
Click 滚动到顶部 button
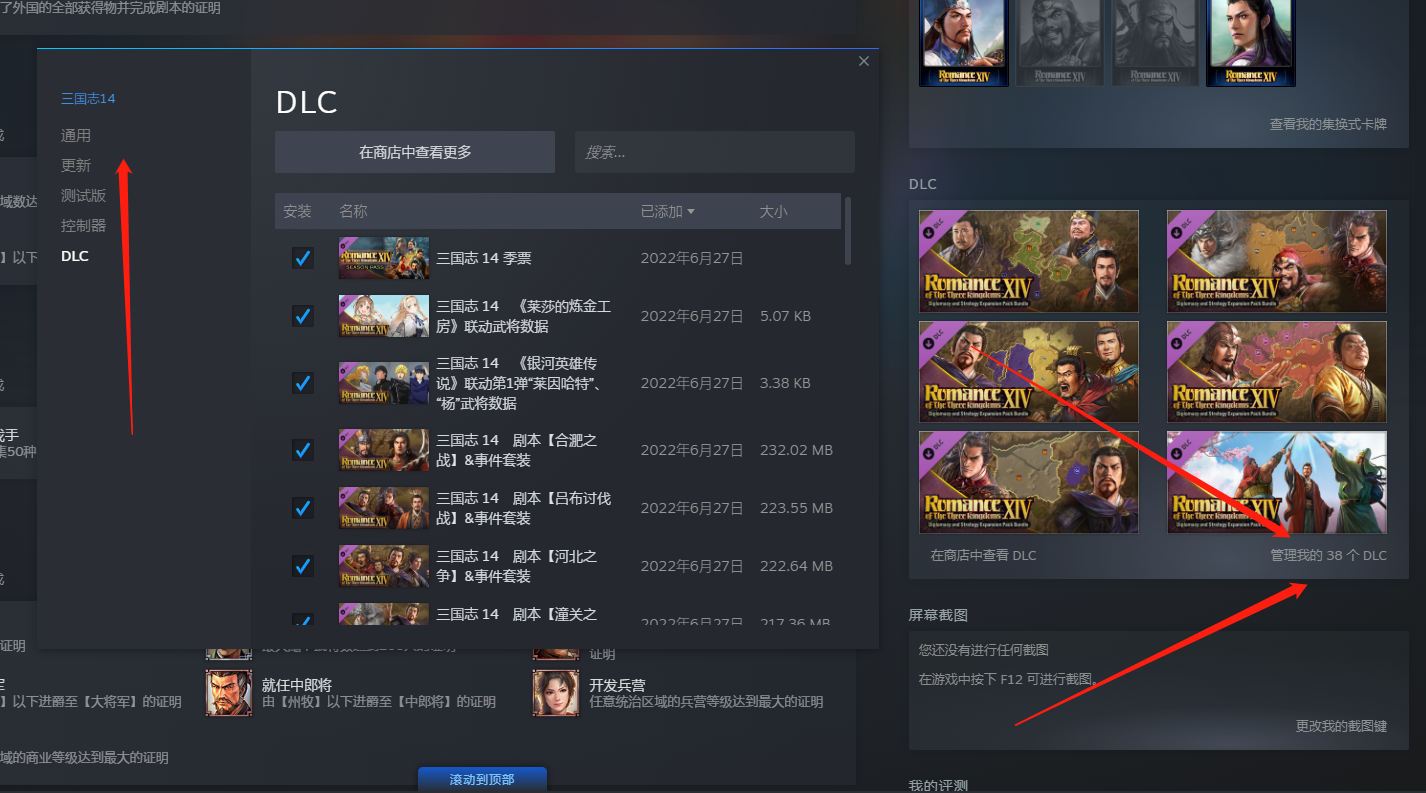click(482, 779)
